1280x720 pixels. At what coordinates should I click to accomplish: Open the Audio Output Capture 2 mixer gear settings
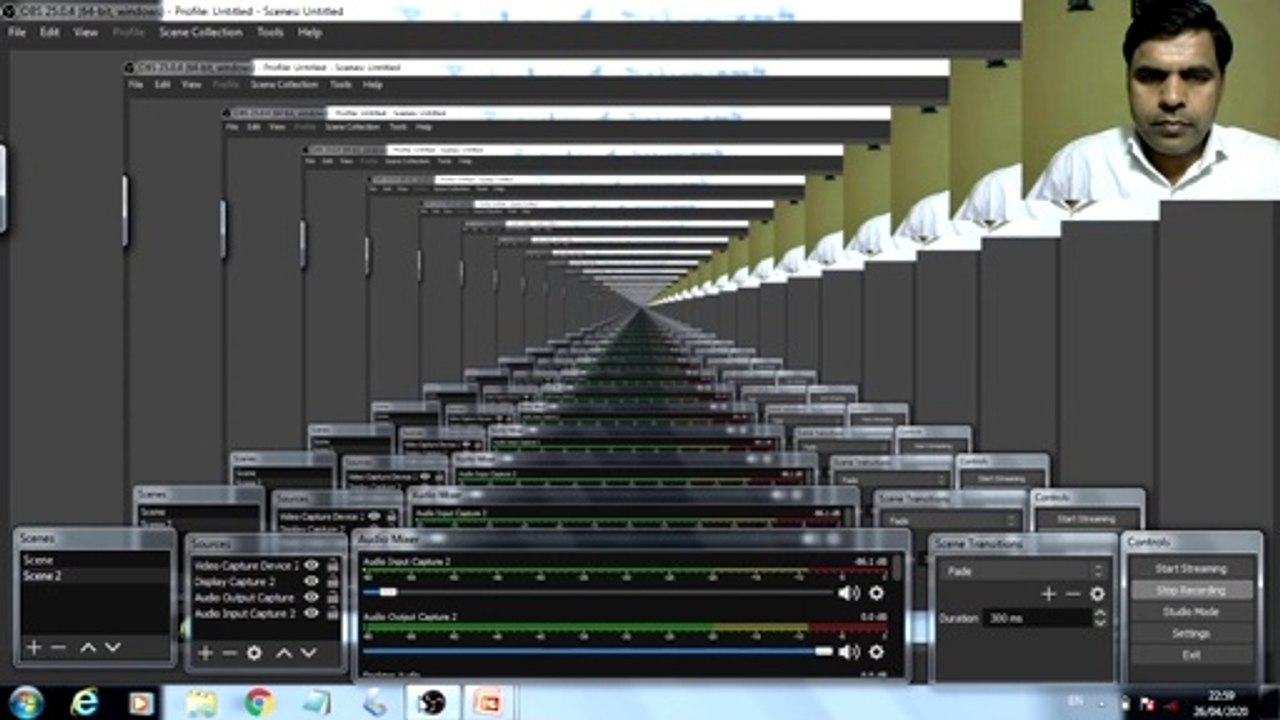coord(876,652)
